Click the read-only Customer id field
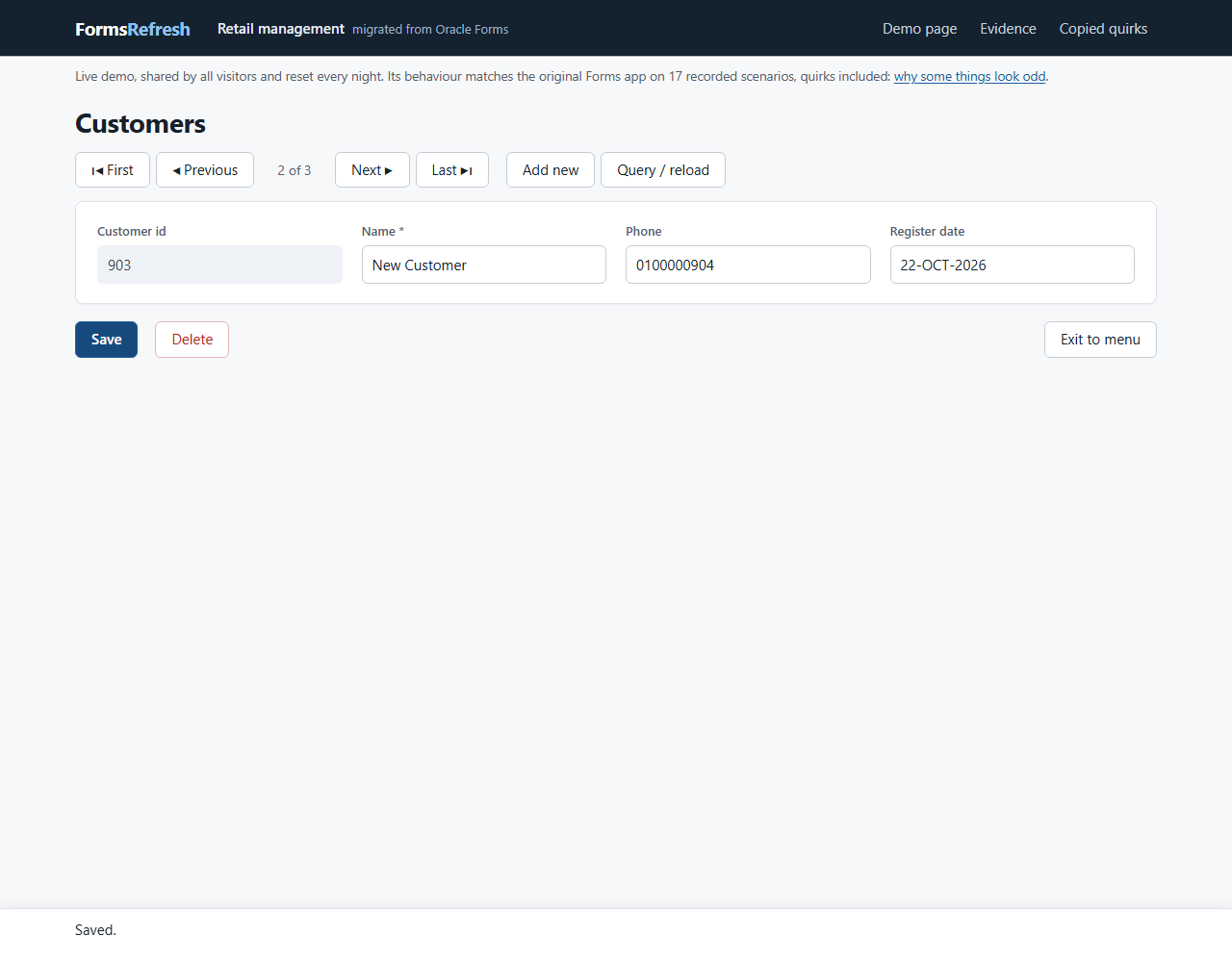The height and width of the screenshot is (962, 1232). 219,265
